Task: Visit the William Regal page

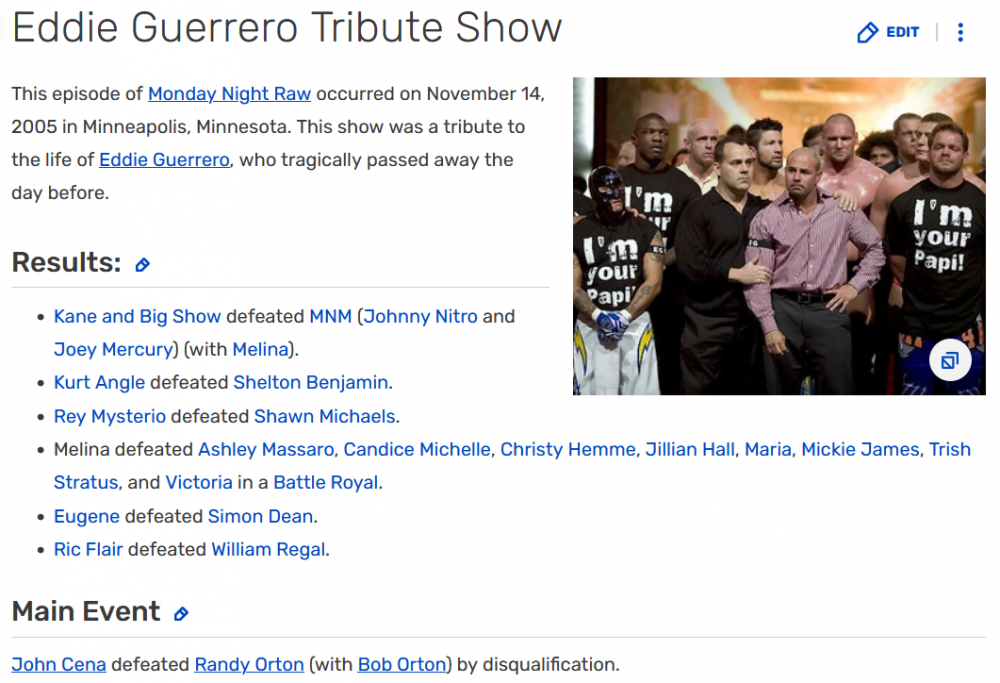Action: (x=268, y=550)
